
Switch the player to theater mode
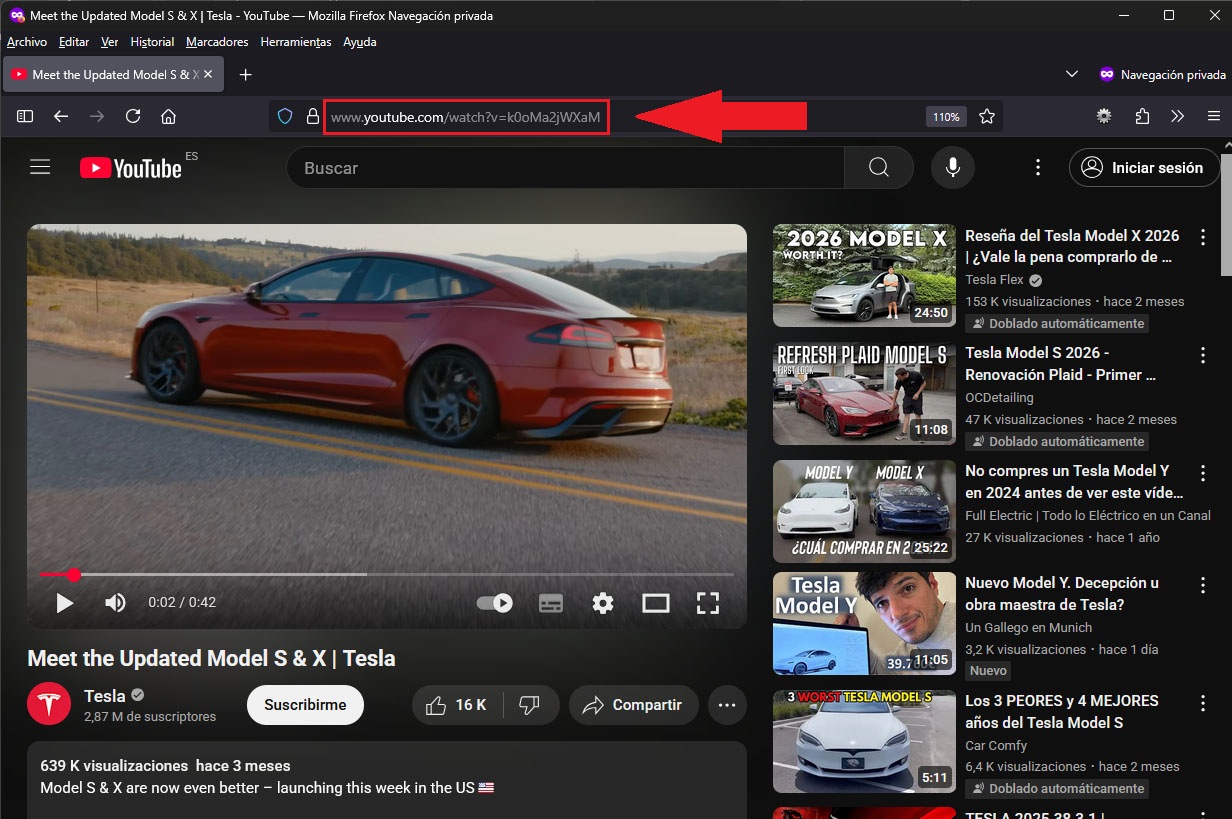(x=656, y=603)
